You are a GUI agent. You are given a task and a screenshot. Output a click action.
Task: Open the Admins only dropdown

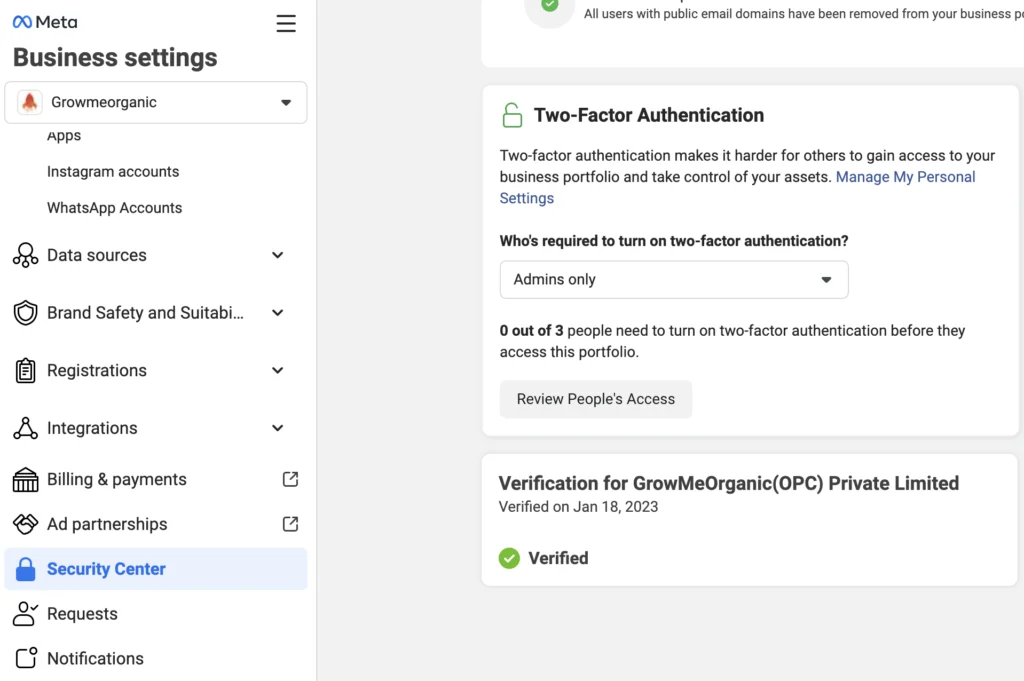pyautogui.click(x=674, y=279)
